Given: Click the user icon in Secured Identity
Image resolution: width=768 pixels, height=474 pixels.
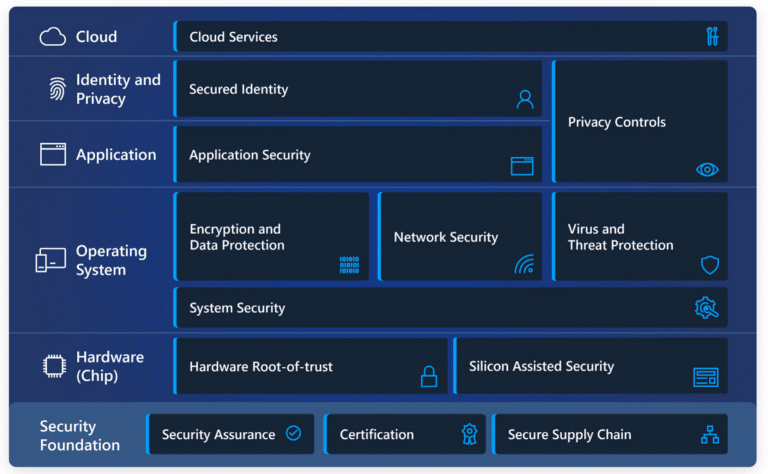Looking at the screenshot, I should (x=525, y=99).
